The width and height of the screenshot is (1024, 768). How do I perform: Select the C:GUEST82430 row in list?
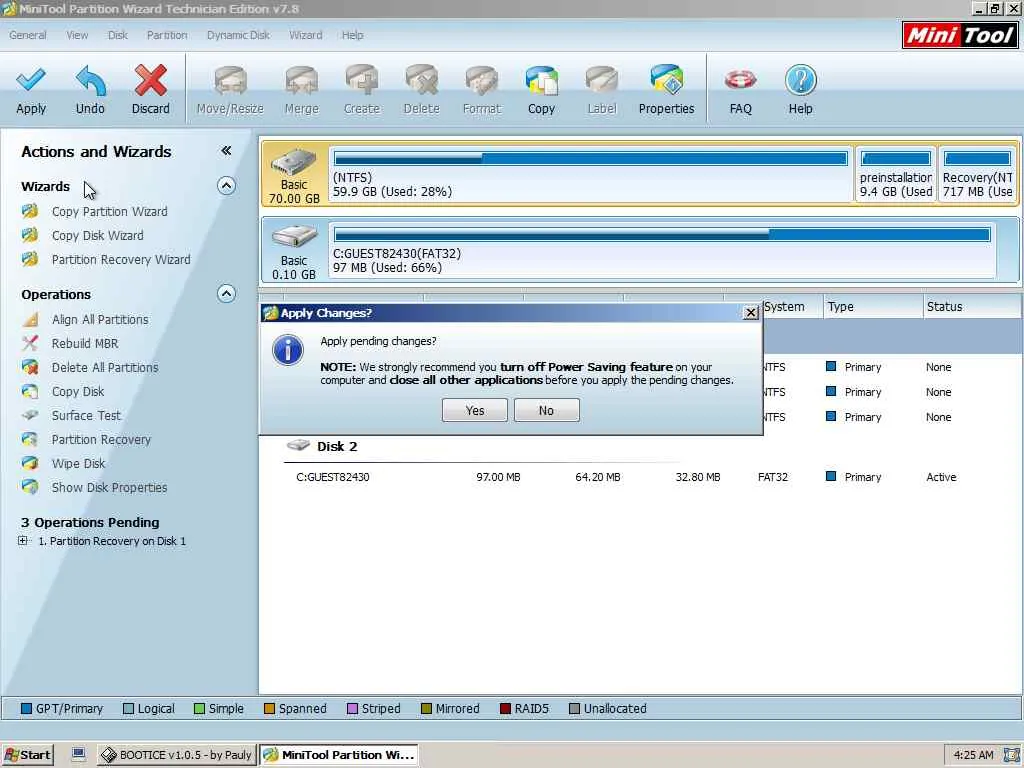[640, 477]
